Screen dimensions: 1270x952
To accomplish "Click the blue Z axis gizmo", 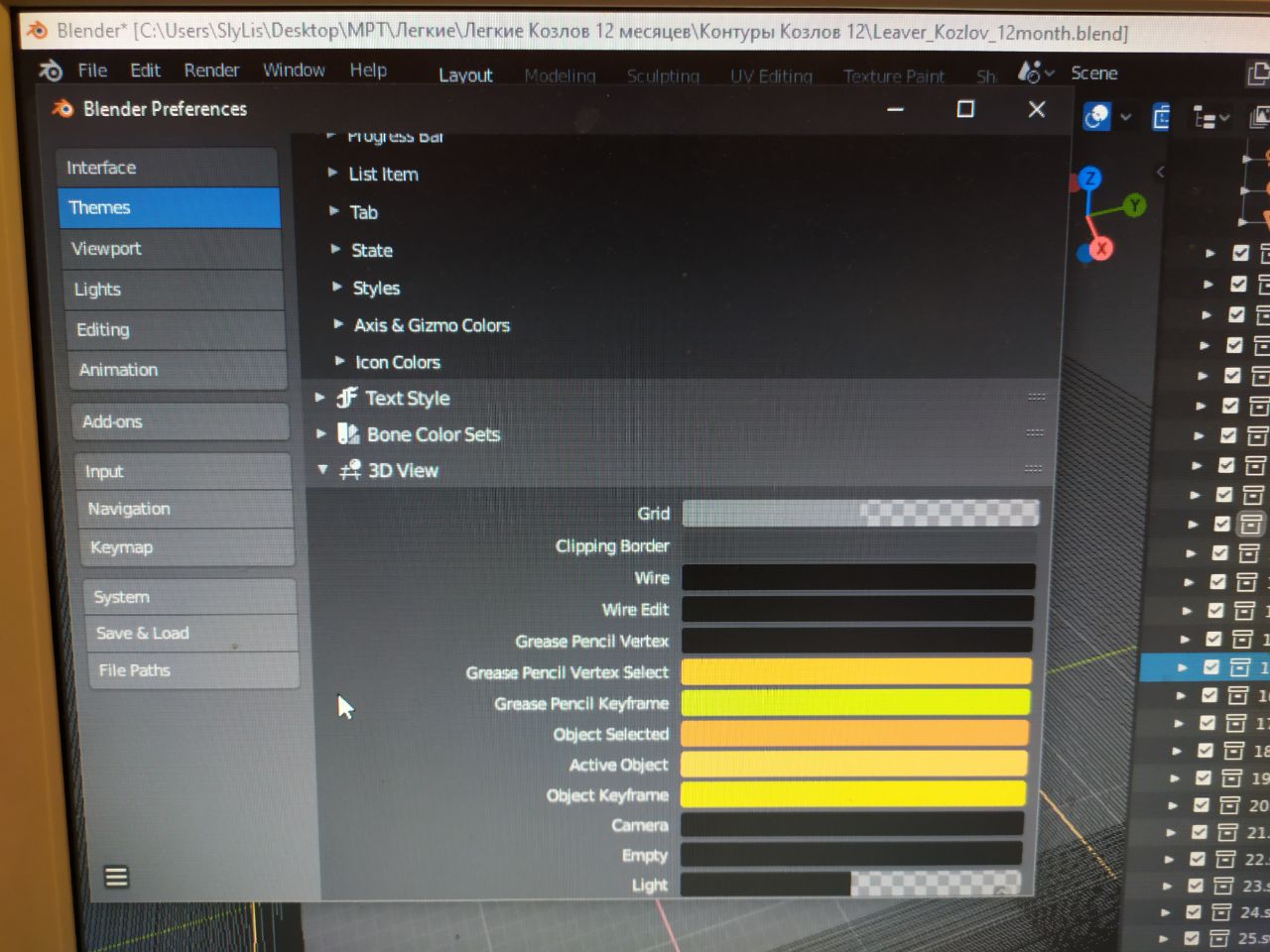I will pos(1089,178).
